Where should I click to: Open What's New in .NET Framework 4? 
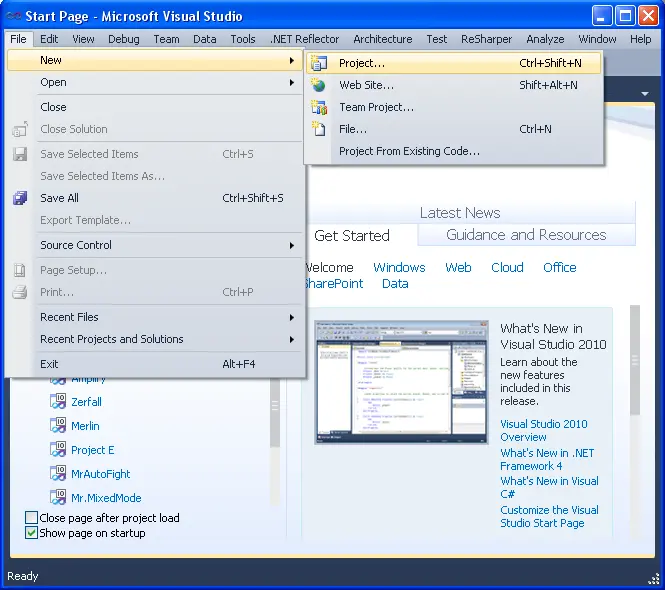(x=547, y=459)
